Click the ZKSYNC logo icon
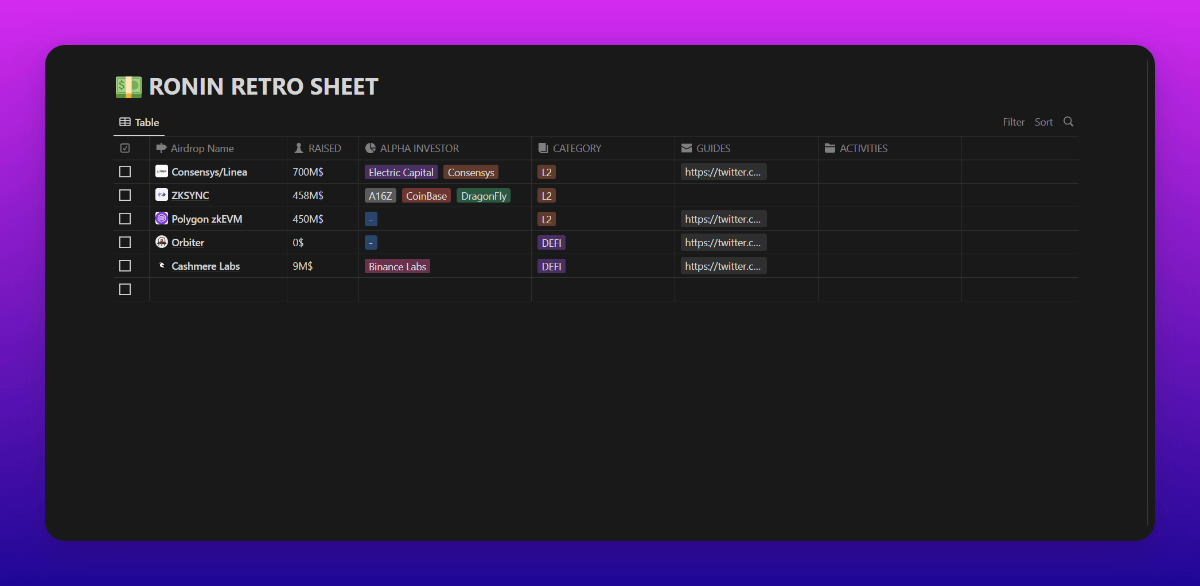1200x586 pixels. coord(161,195)
